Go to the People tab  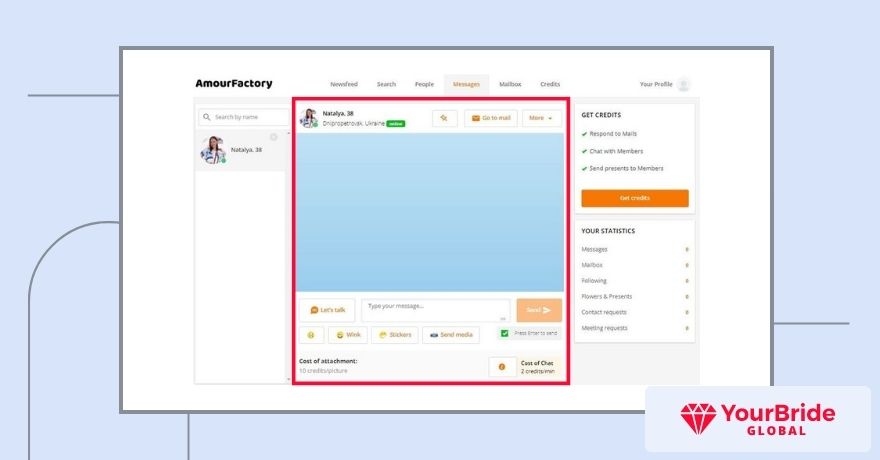424,84
